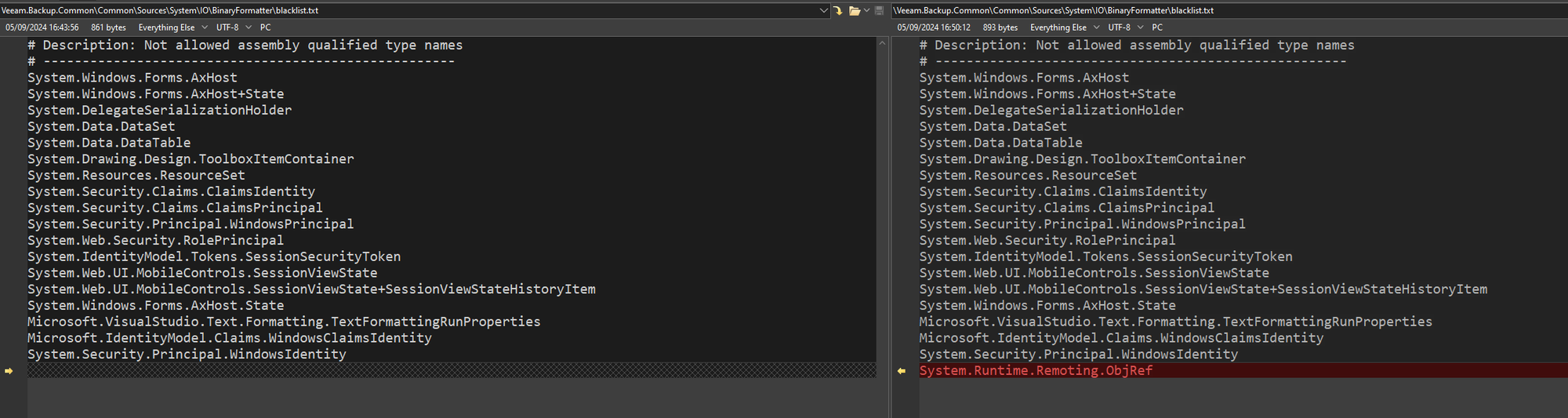Expand the arrow next to the open folder icon
The image size is (1568, 418).
866,10
